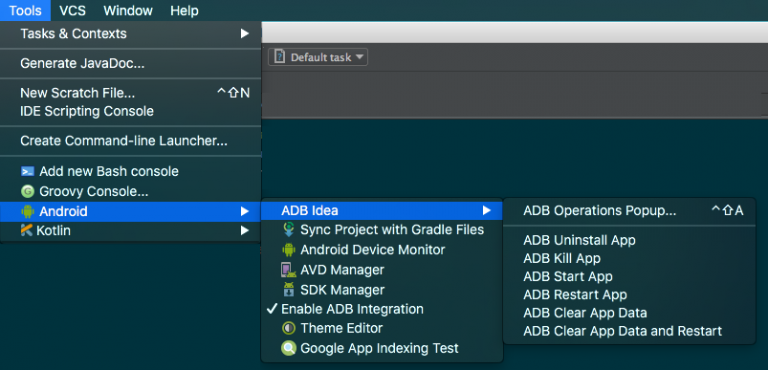Click the SDK Manager download icon
Image resolution: width=768 pixels, height=370 pixels.
(289, 290)
